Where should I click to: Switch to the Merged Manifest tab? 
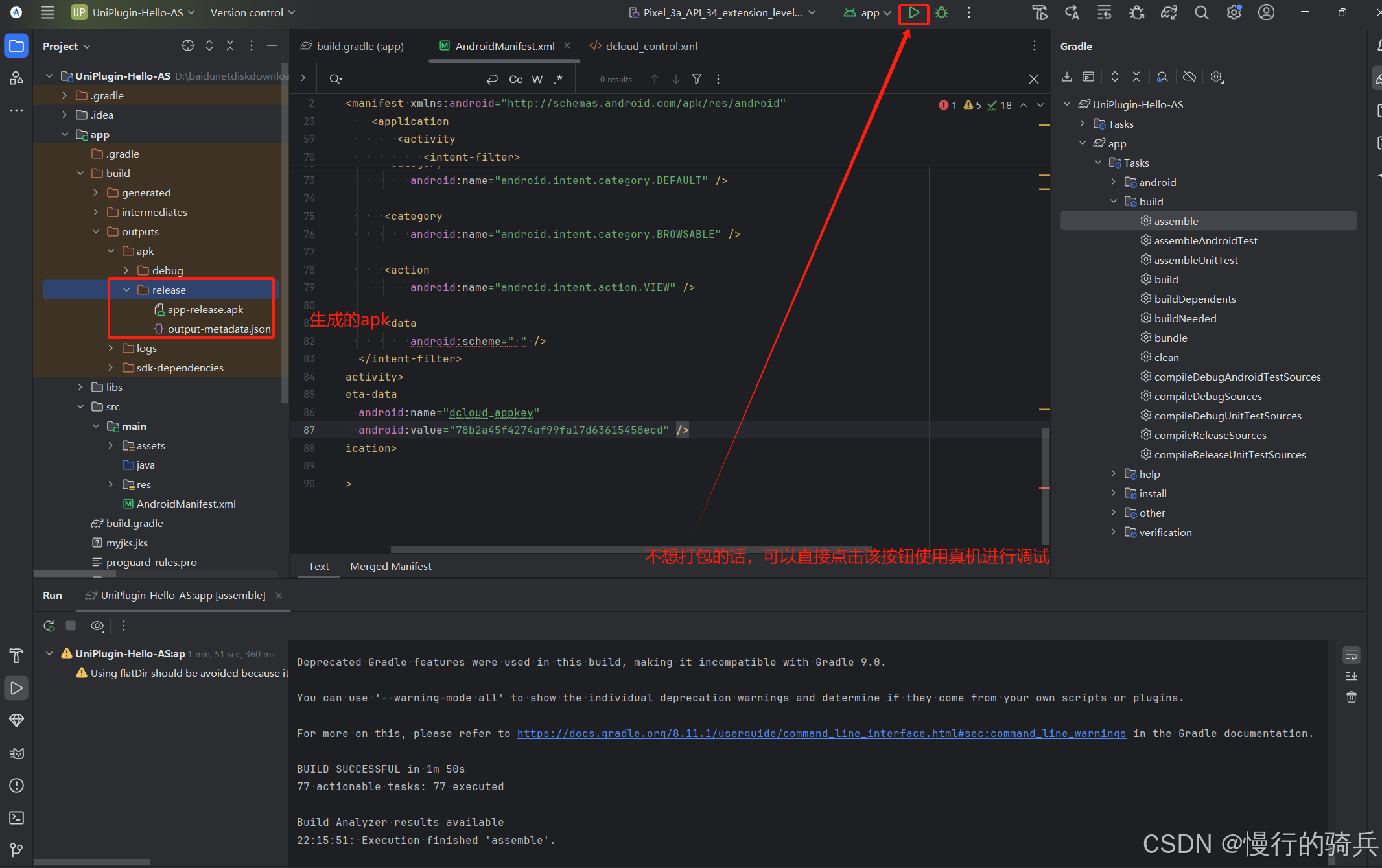(x=390, y=566)
